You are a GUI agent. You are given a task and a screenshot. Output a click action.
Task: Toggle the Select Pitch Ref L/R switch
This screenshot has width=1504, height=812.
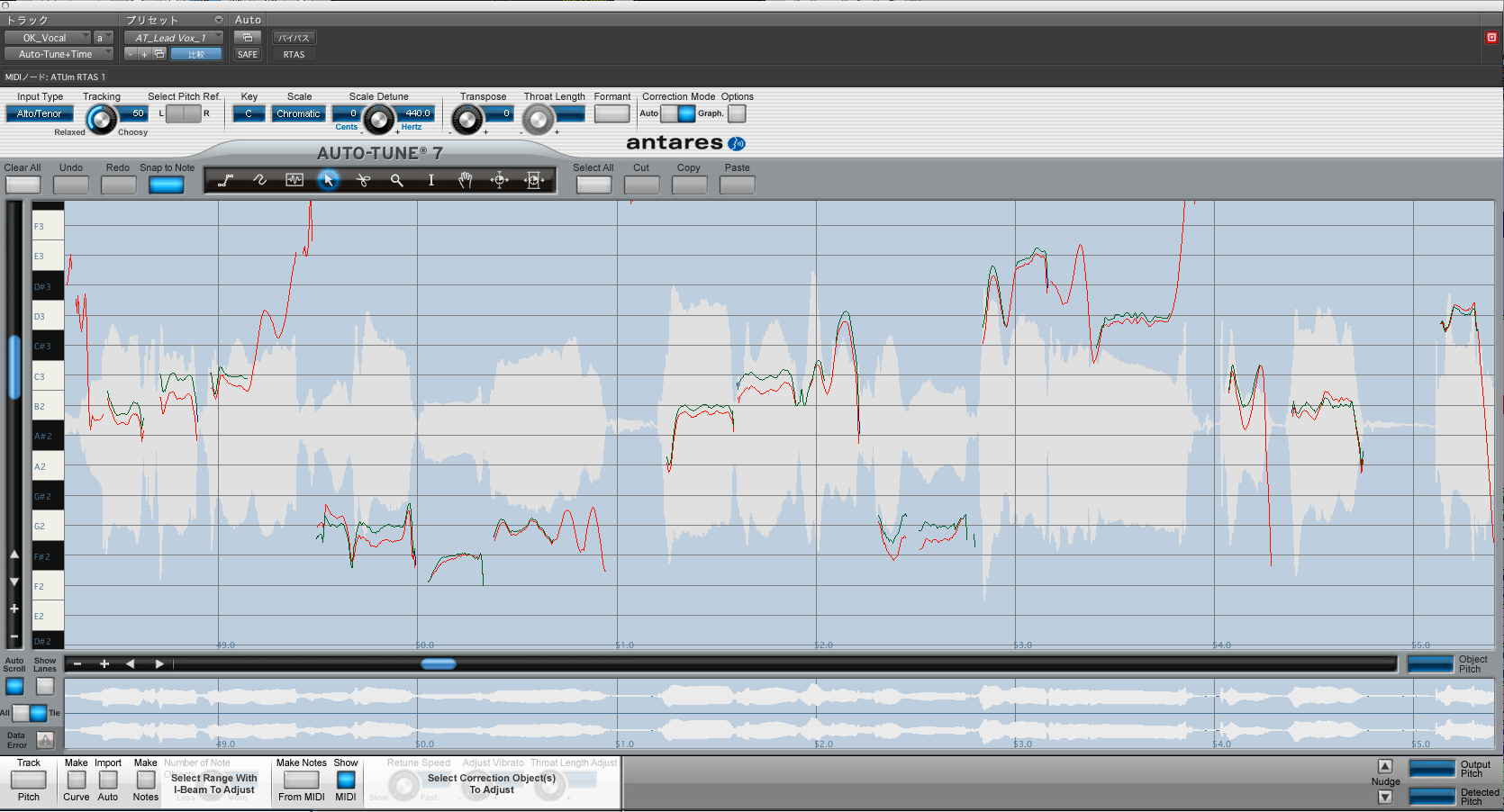[x=184, y=113]
